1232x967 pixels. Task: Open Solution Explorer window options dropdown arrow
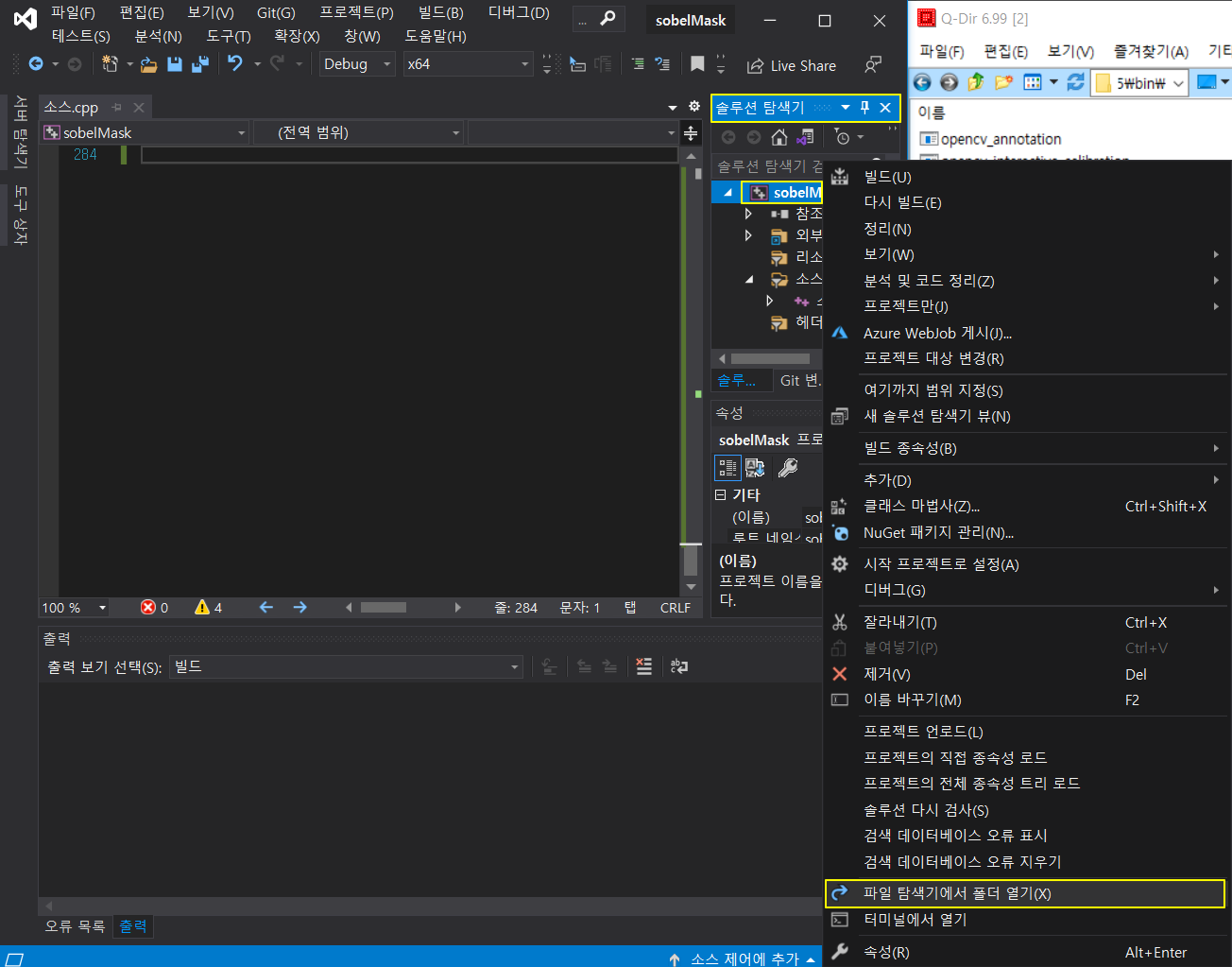click(x=846, y=108)
